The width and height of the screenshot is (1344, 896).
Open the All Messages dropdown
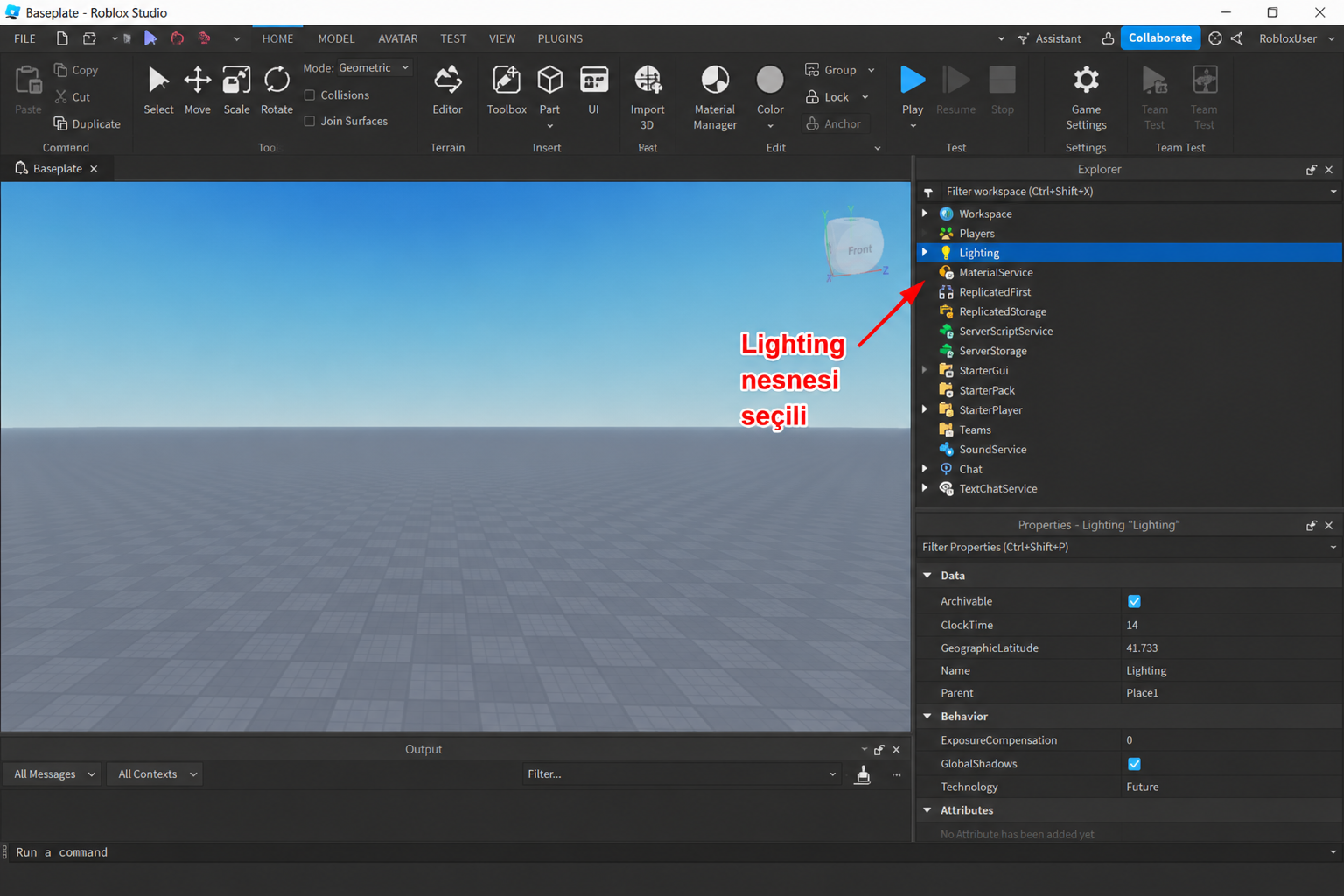point(54,774)
